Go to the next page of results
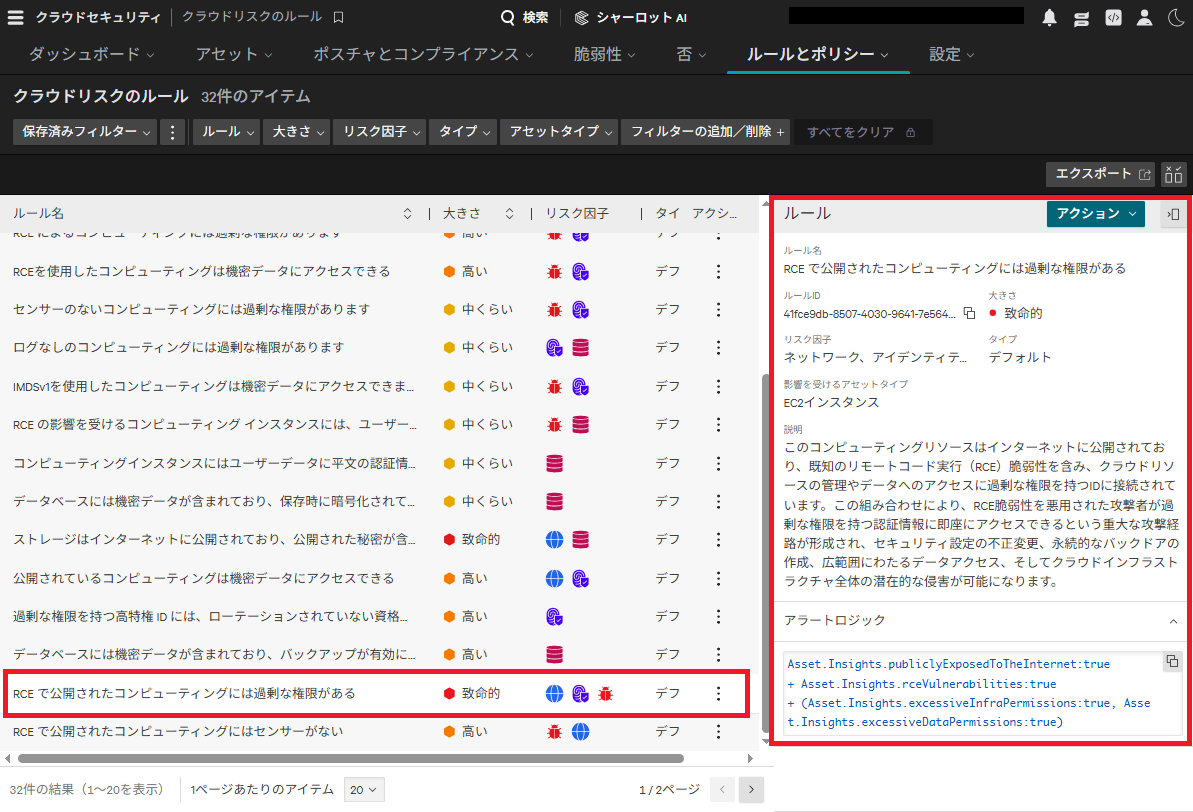The width and height of the screenshot is (1193, 812). [751, 789]
